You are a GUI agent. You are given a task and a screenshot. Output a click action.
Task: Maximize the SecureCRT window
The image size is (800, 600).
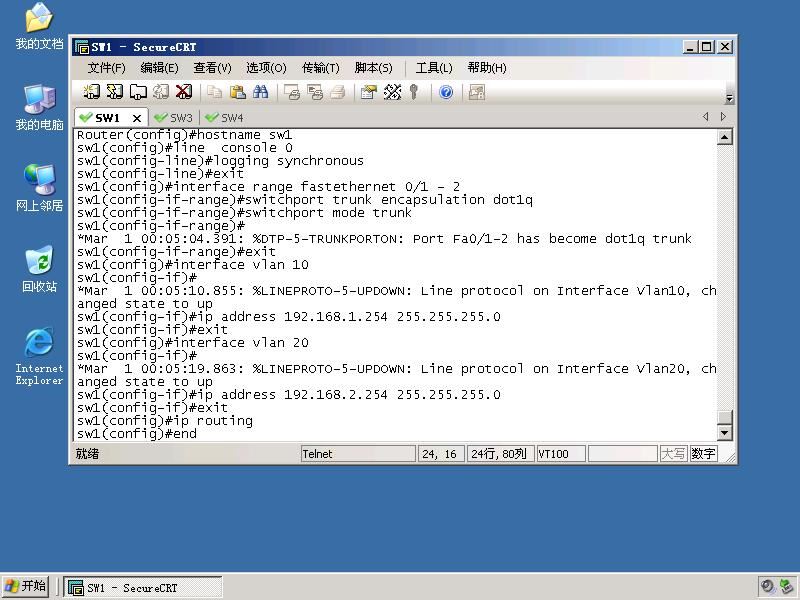point(707,47)
